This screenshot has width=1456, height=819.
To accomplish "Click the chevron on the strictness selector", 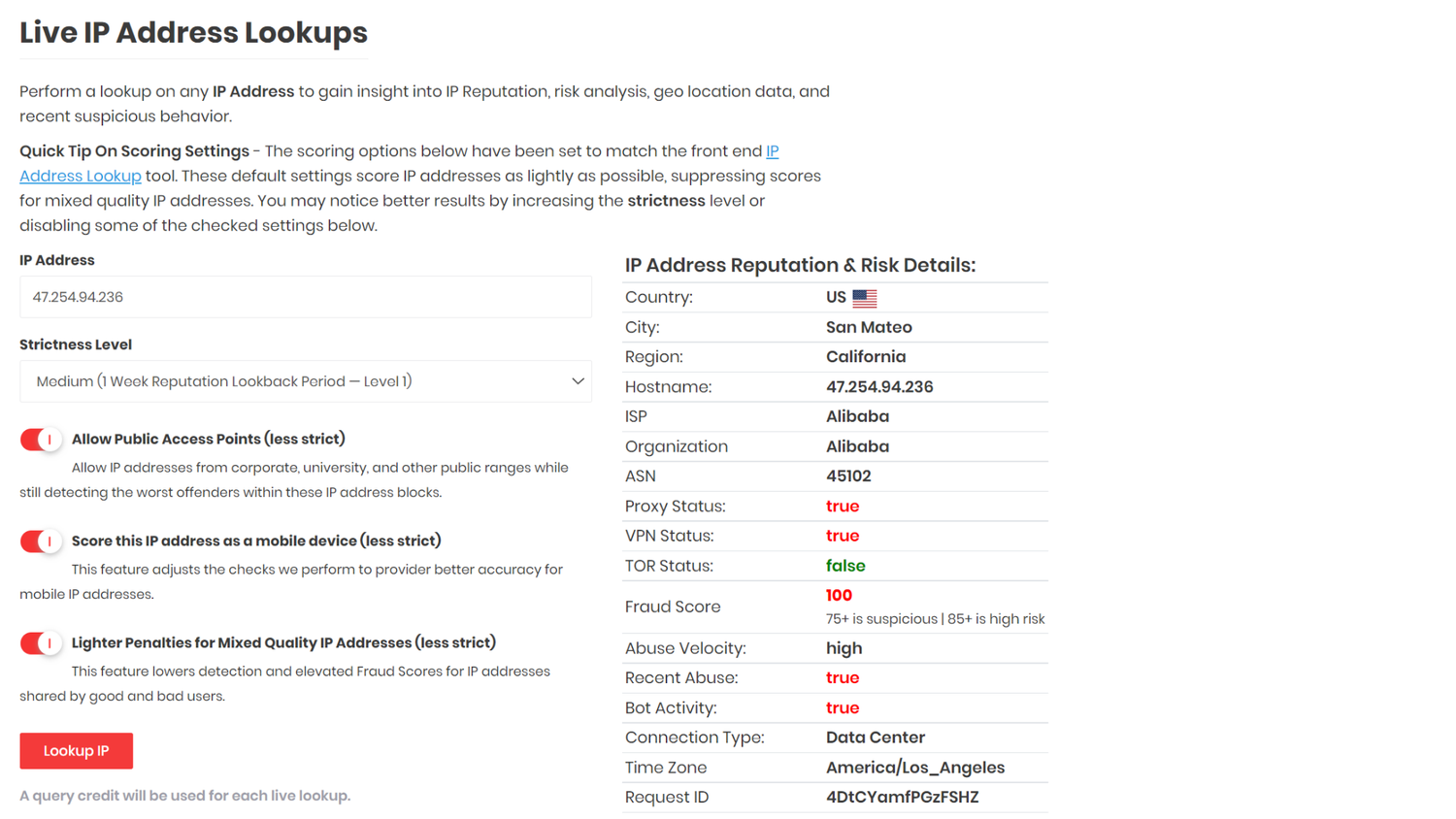I will click(578, 380).
